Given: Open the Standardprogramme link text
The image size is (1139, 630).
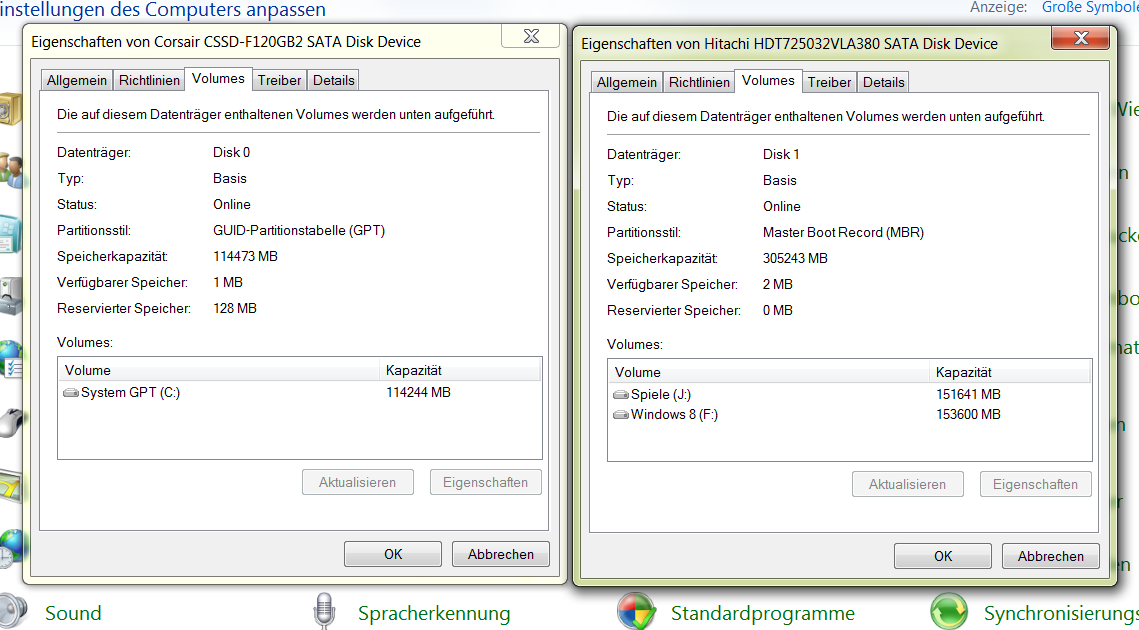Looking at the screenshot, I should click(763, 613).
